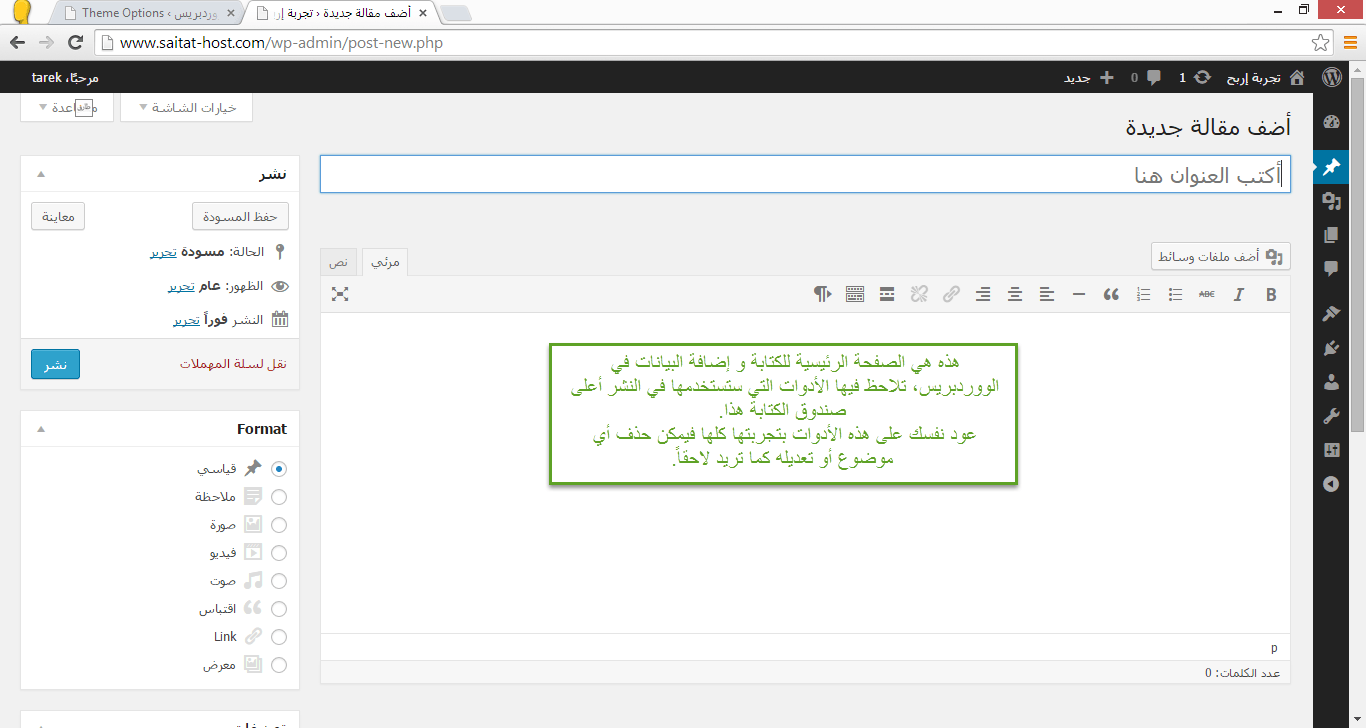This screenshot has width=1366, height=728.
Task: Open Settings from the sidebar sliders icon
Action: (x=1331, y=450)
